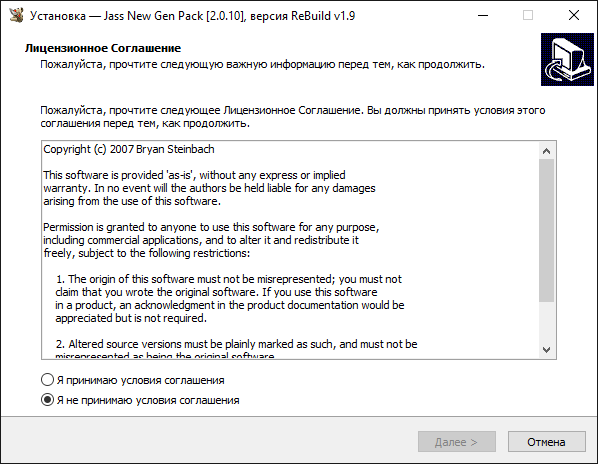Click the license text scrollbar thumb
The width and height of the screenshot is (598, 464).
[546, 231]
